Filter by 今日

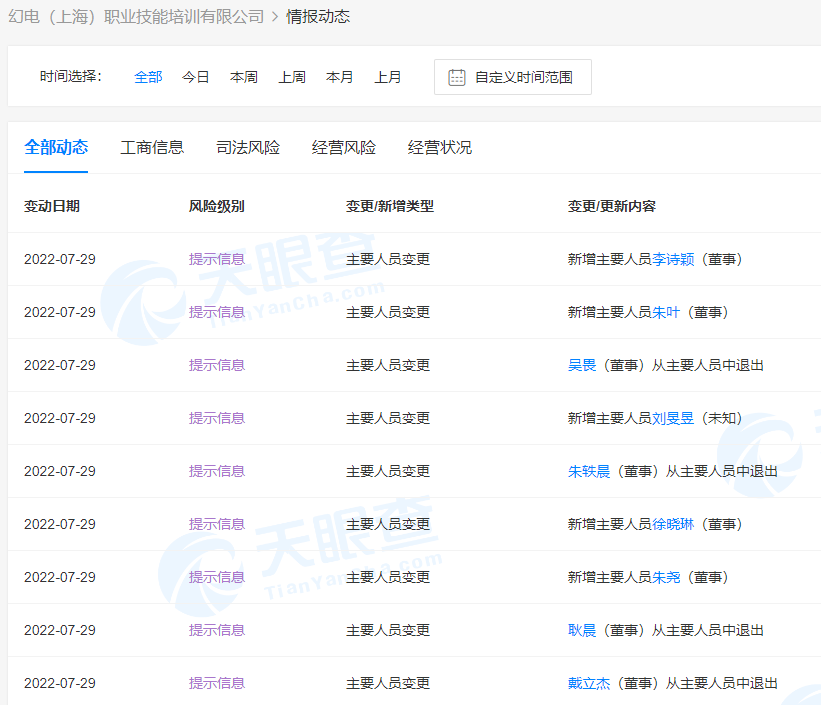click(196, 77)
